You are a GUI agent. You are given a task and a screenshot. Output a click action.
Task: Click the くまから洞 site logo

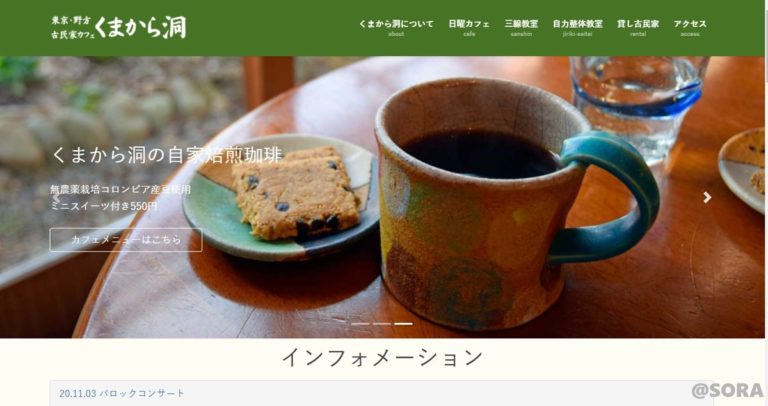[119, 27]
